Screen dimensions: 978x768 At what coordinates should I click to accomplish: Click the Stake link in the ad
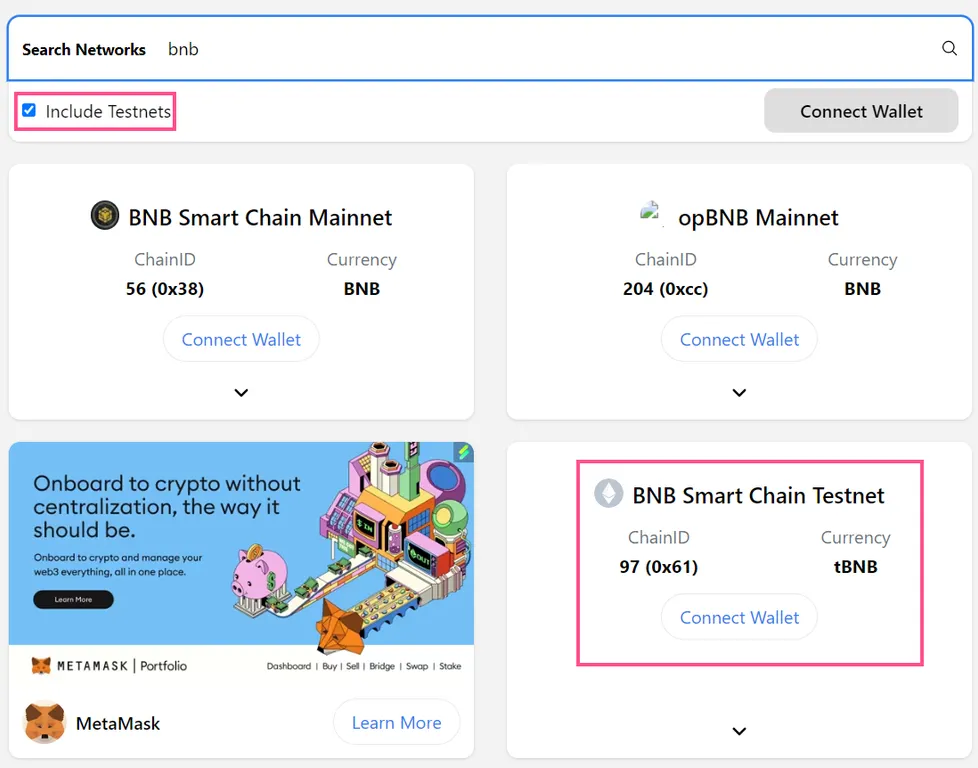pos(450,666)
